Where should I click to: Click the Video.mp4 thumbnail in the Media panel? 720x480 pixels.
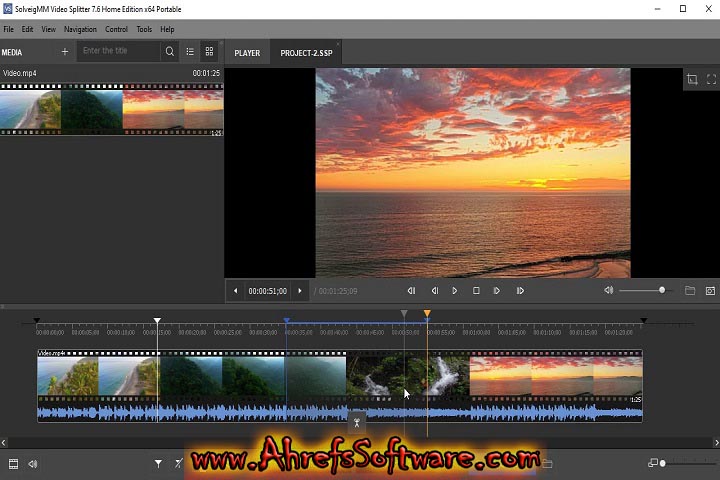coord(111,109)
